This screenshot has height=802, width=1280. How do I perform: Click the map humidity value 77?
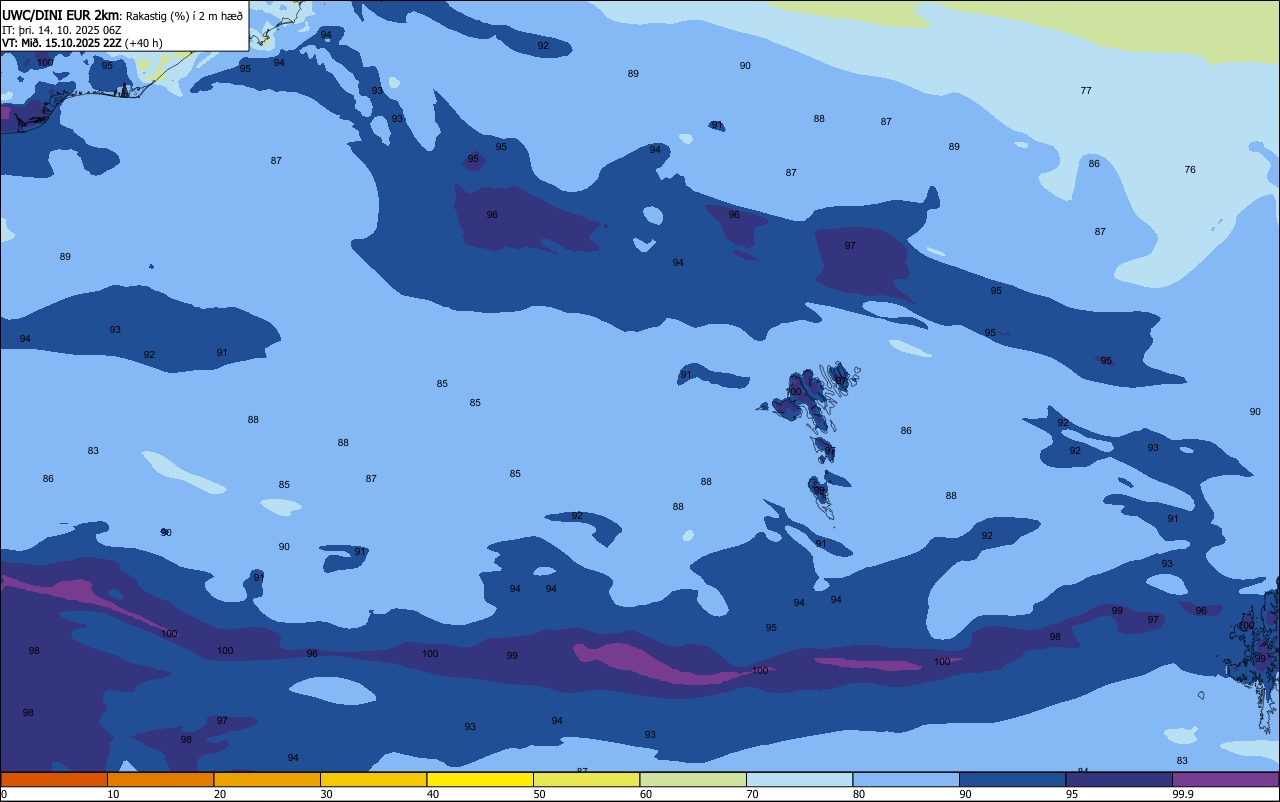click(1086, 91)
